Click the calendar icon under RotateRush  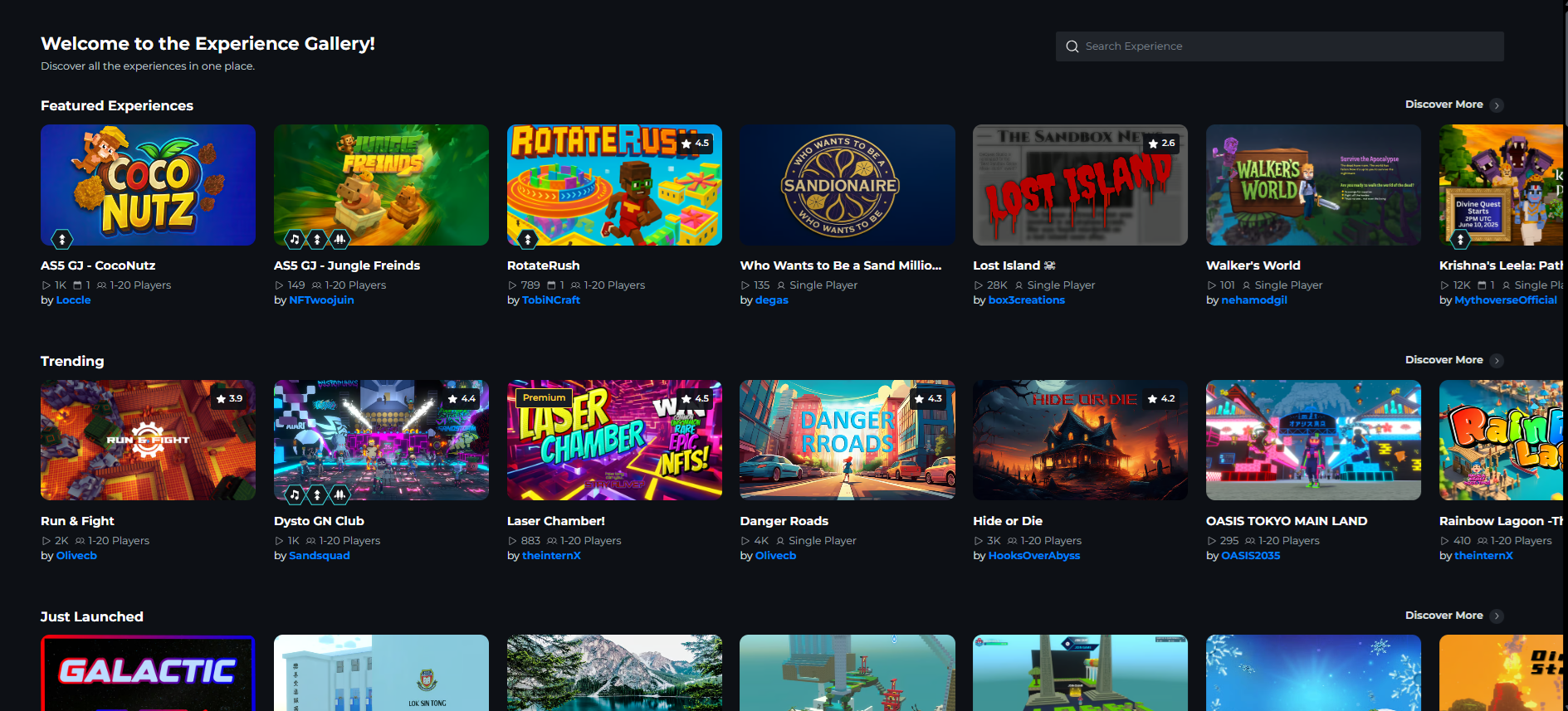point(551,285)
